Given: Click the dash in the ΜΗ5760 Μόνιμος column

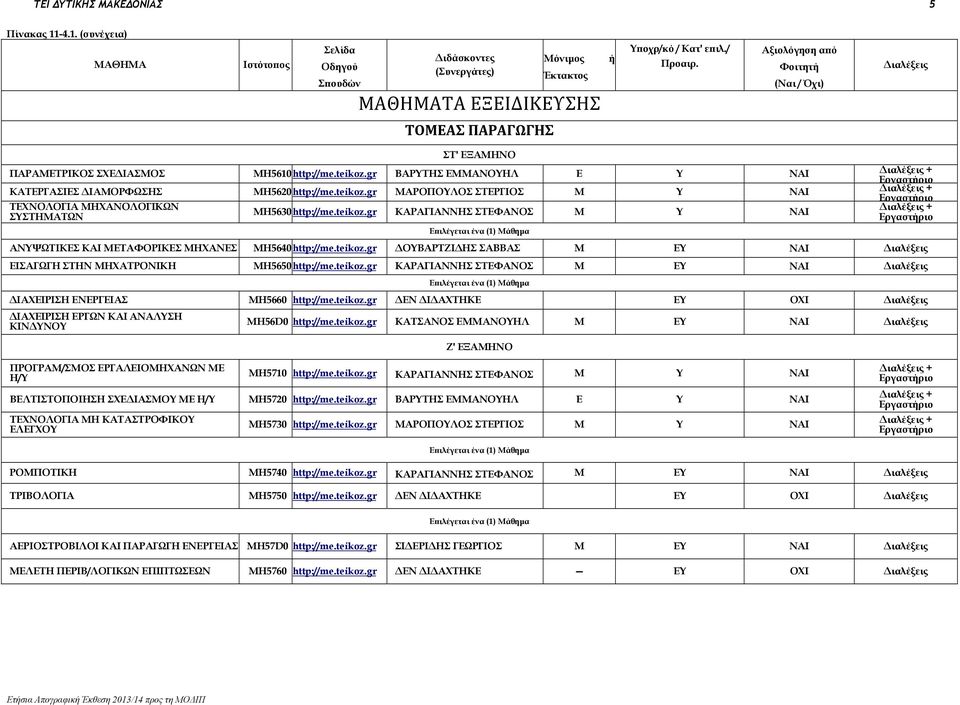Looking at the screenshot, I should tap(579, 572).
